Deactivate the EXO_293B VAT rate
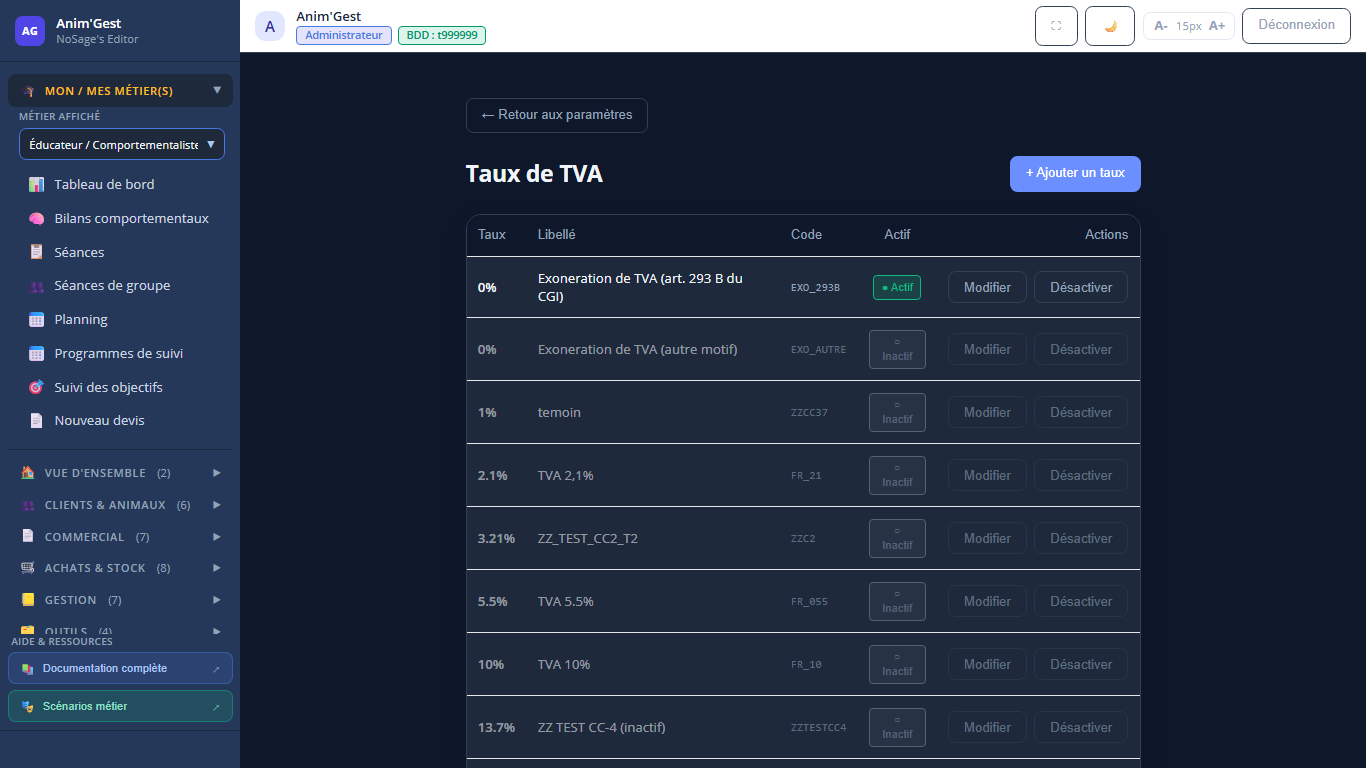This screenshot has height=768, width=1366. pos(1081,288)
